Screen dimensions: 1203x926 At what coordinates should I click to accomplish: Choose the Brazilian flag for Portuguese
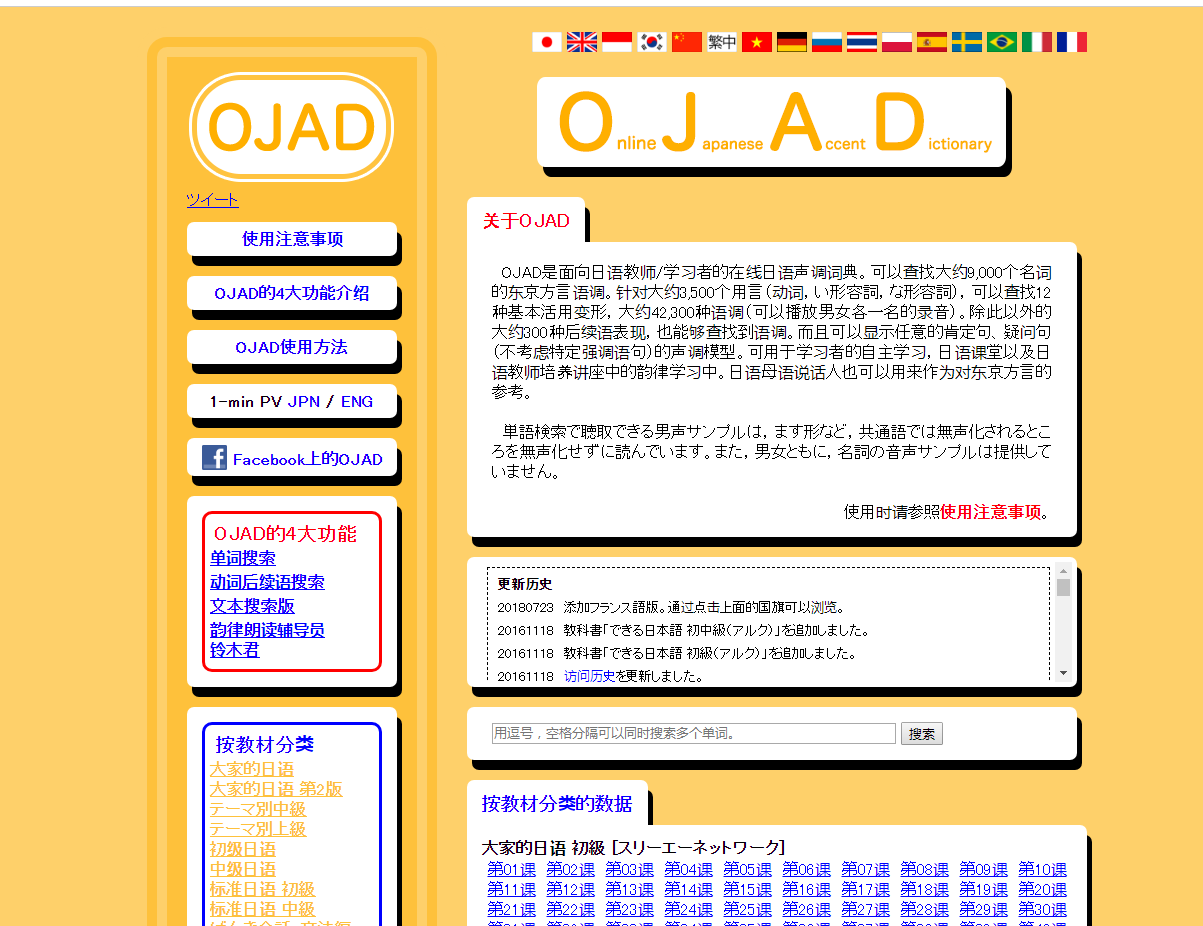tap(1002, 42)
